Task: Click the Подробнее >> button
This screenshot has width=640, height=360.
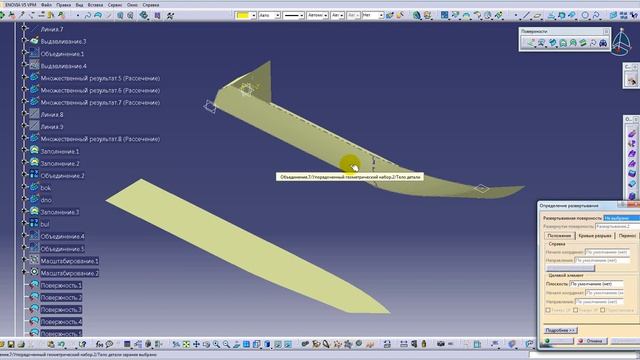Action: [x=560, y=330]
